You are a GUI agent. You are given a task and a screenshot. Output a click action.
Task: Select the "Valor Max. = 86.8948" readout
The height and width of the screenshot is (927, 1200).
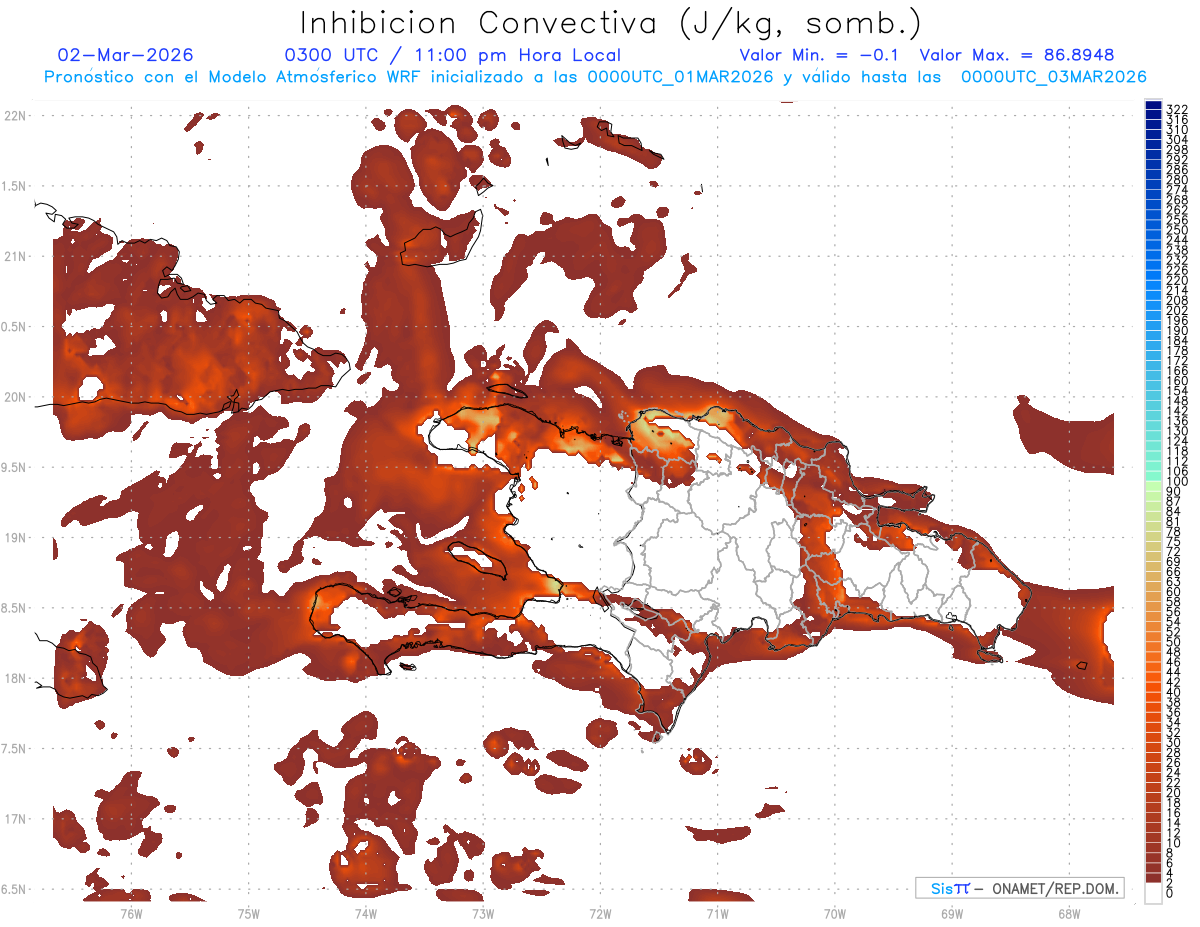coord(1017,55)
